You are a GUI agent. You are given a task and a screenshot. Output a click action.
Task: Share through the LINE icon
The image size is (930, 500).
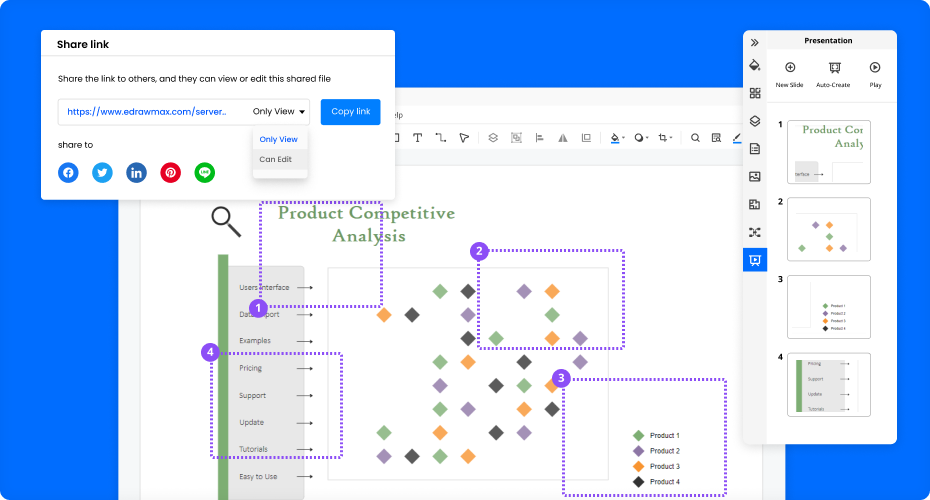205,172
